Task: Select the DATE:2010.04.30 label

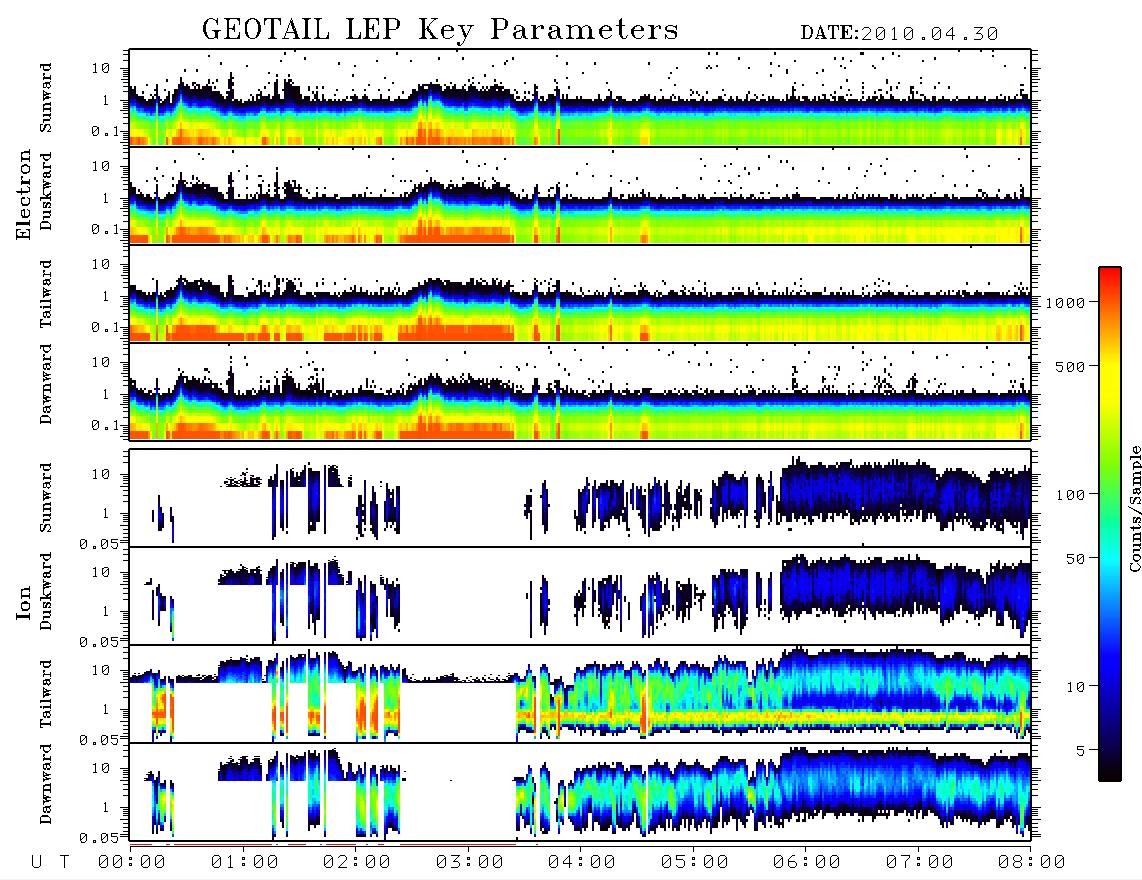Action: click(x=899, y=34)
